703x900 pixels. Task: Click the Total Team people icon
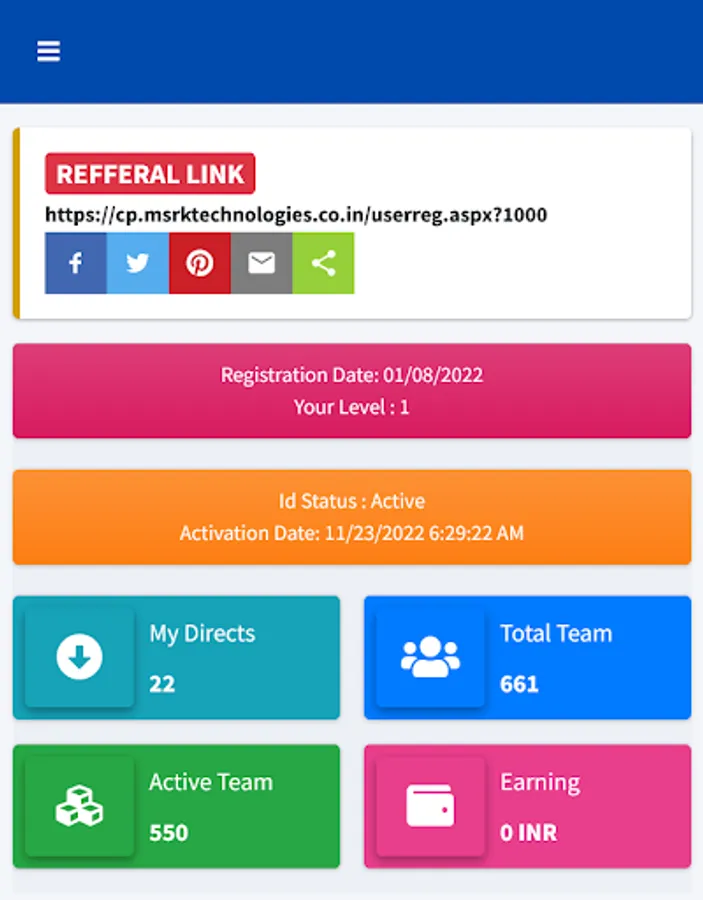(x=430, y=657)
